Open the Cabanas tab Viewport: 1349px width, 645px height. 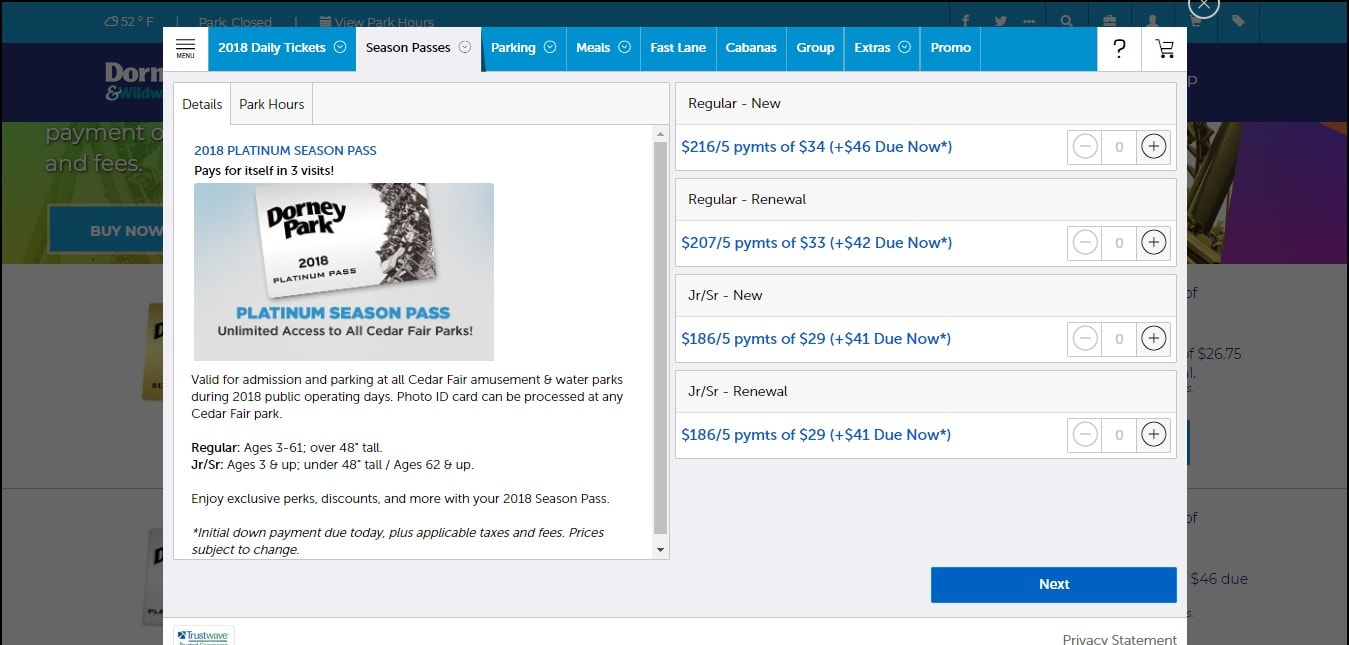751,48
